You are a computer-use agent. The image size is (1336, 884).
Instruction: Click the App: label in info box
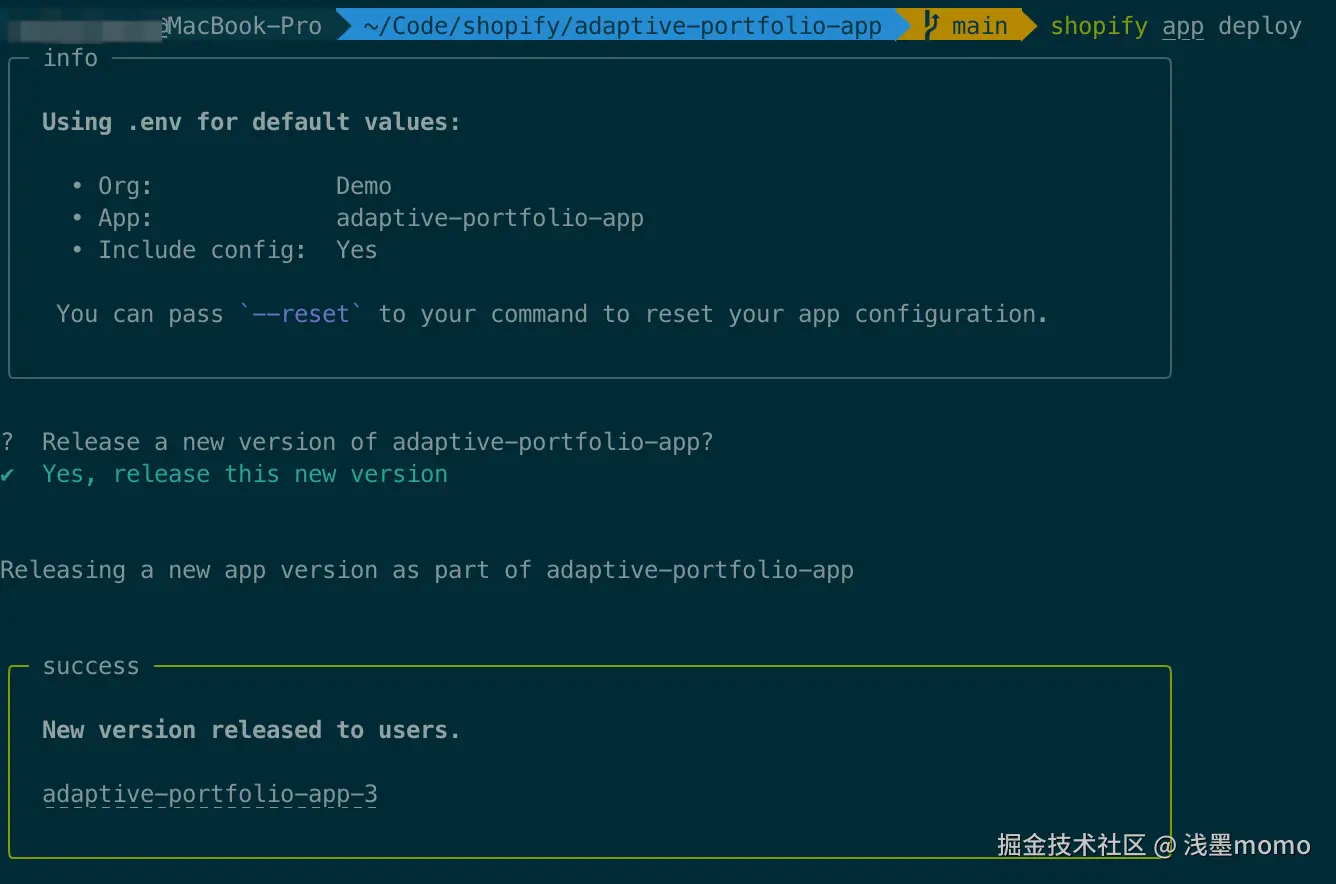(x=125, y=218)
